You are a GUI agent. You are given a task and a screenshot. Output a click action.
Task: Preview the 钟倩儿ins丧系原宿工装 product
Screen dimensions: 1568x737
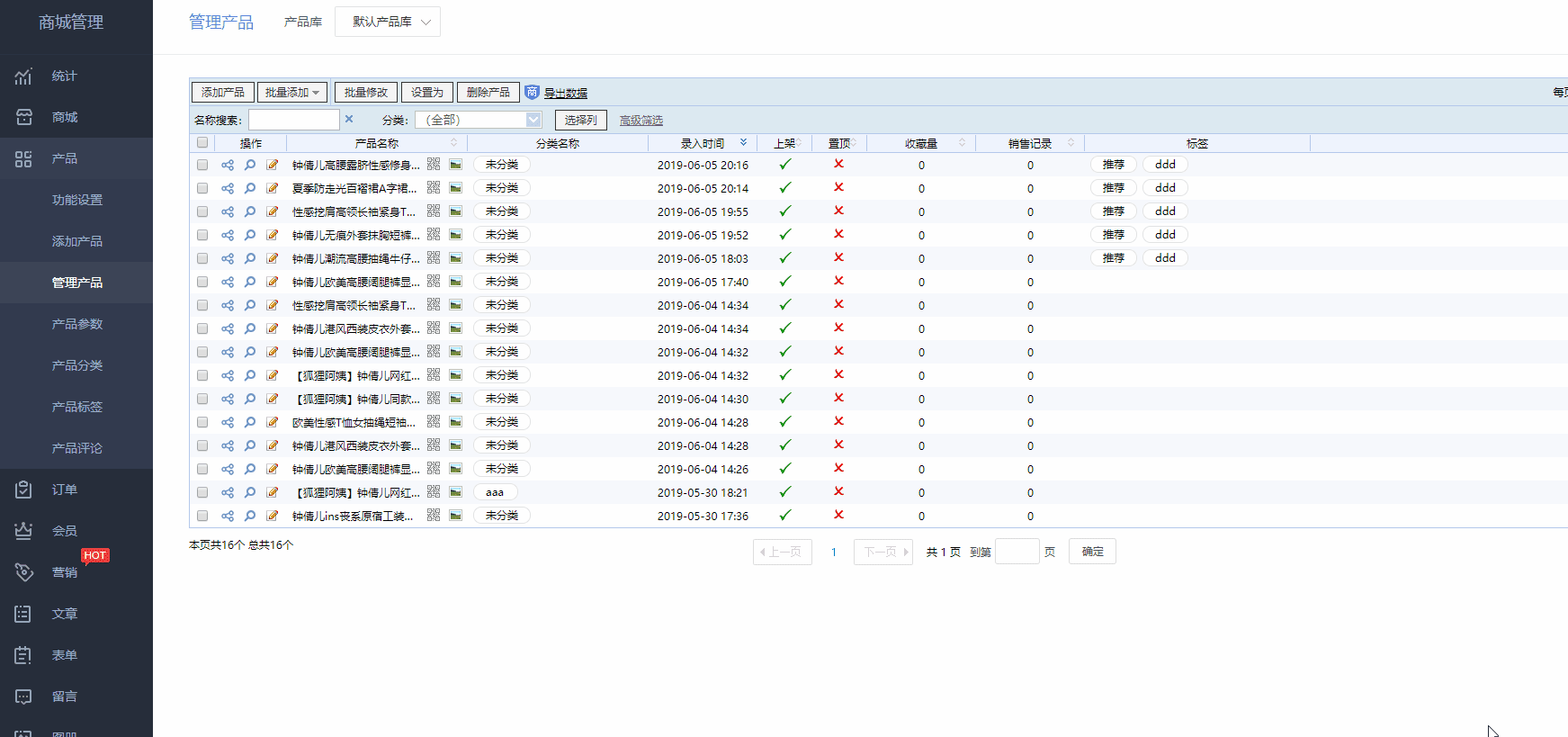[250, 517]
